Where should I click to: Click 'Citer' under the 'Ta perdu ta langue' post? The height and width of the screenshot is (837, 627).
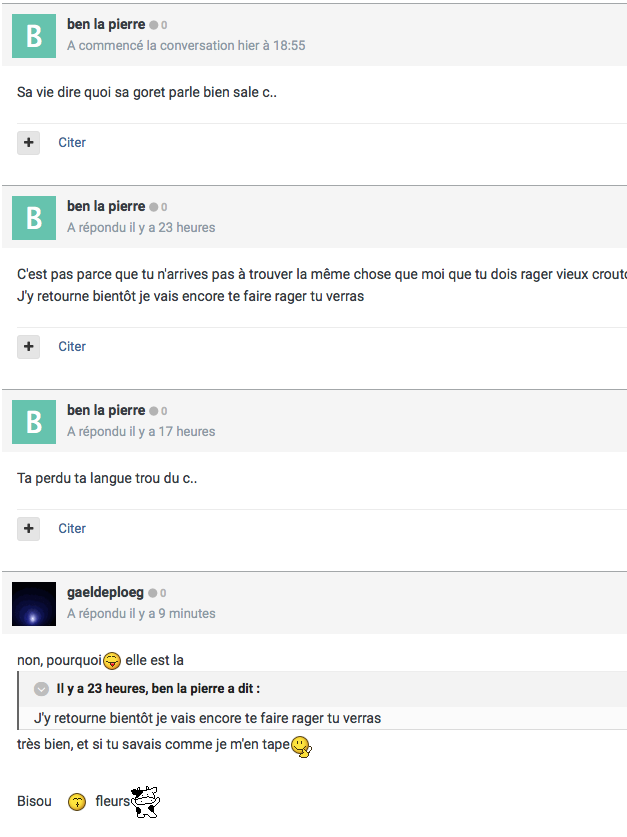coord(72,529)
